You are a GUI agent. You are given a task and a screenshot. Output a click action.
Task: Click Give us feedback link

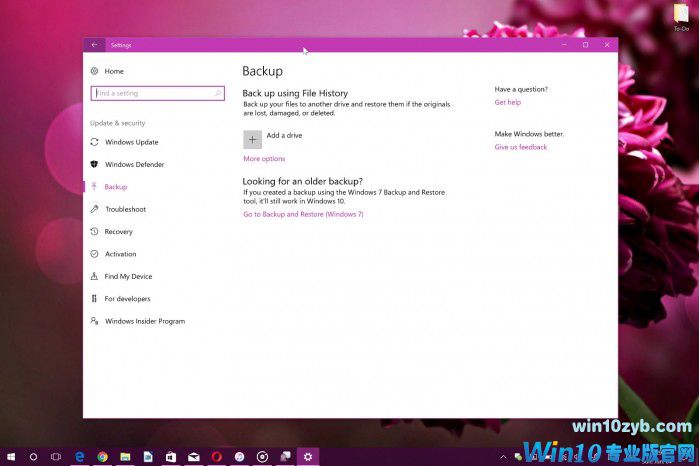pyautogui.click(x=521, y=147)
